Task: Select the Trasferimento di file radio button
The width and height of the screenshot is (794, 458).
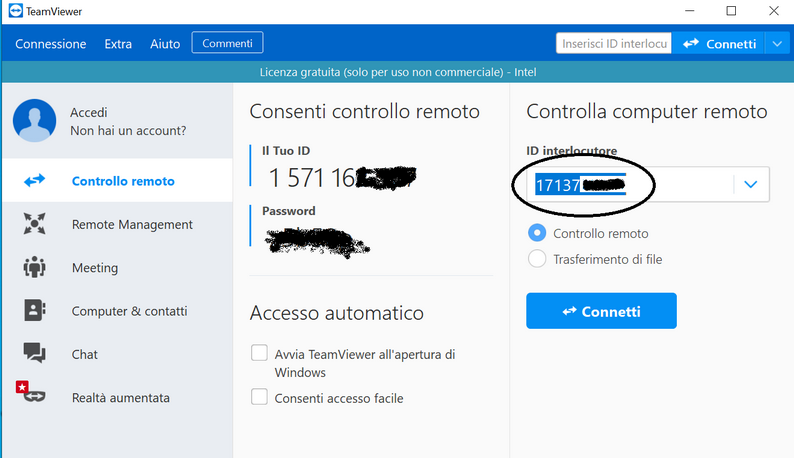Action: (x=537, y=259)
